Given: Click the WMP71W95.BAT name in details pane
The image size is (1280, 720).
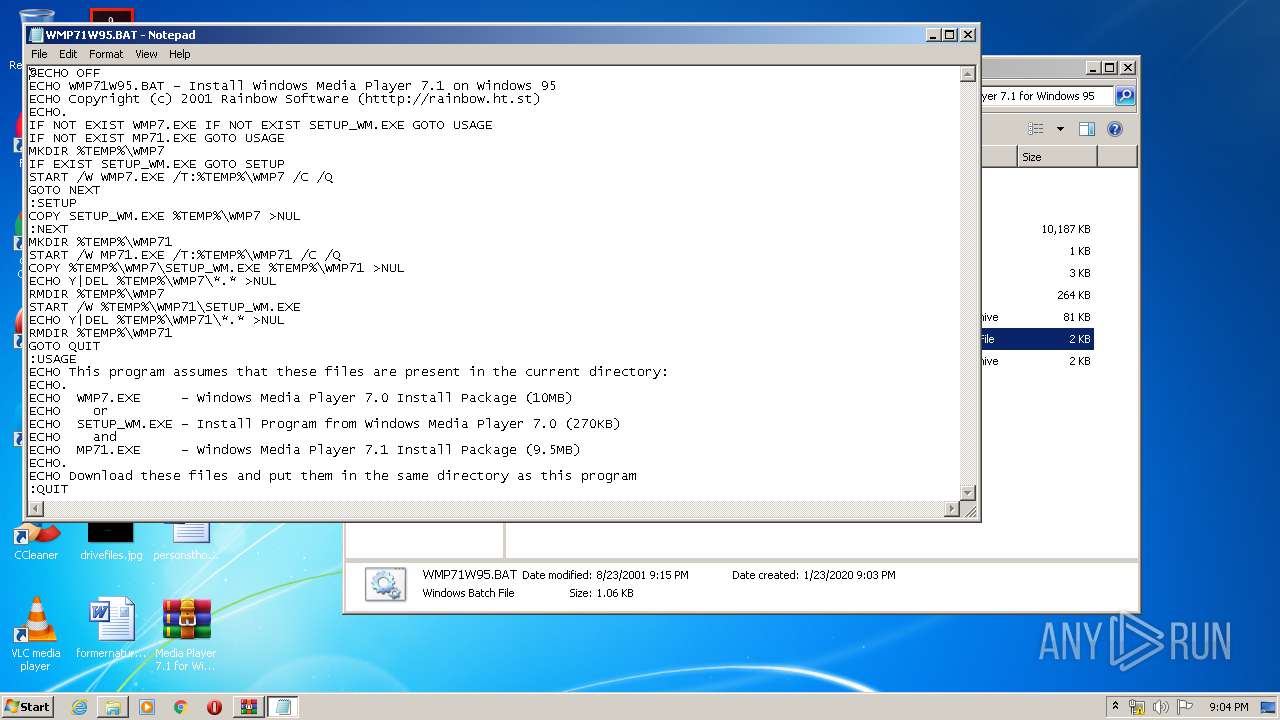Looking at the screenshot, I should click(470, 575).
